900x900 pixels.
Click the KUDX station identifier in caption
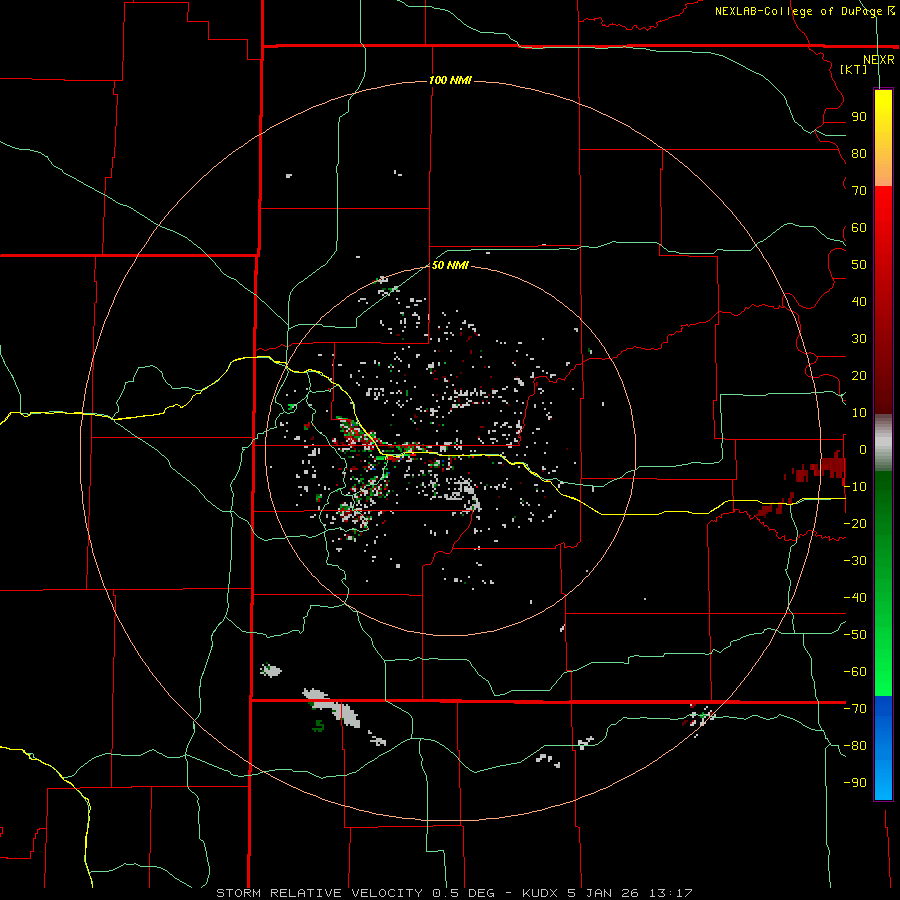(540, 893)
